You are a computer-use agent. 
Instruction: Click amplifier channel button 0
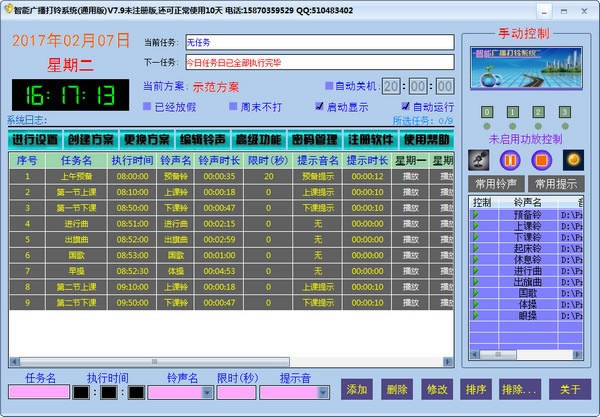[x=486, y=112]
